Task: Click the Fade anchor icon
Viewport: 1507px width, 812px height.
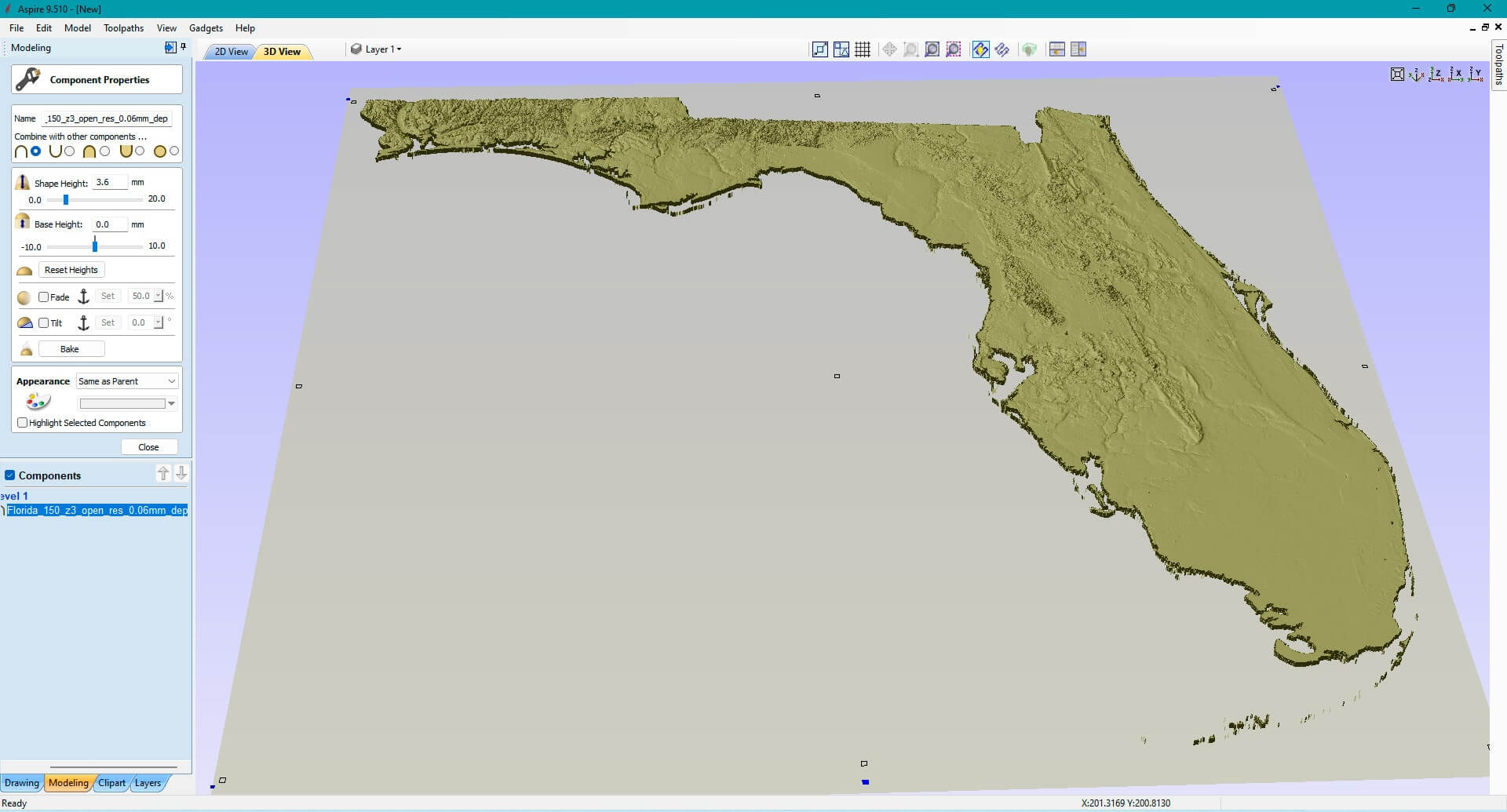Action: coord(83,297)
